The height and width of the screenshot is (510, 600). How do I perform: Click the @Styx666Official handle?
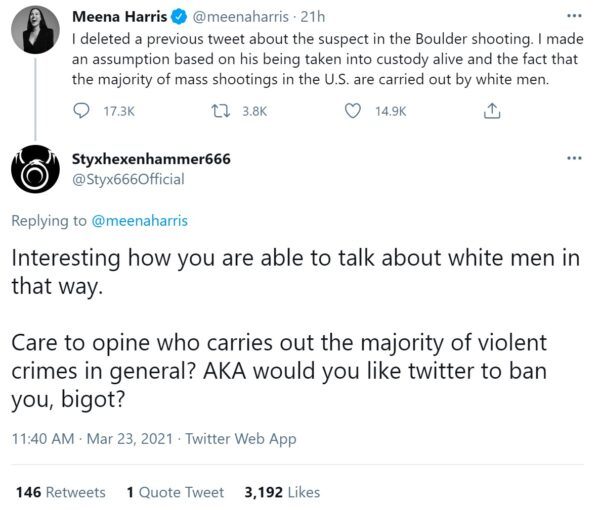point(128,179)
